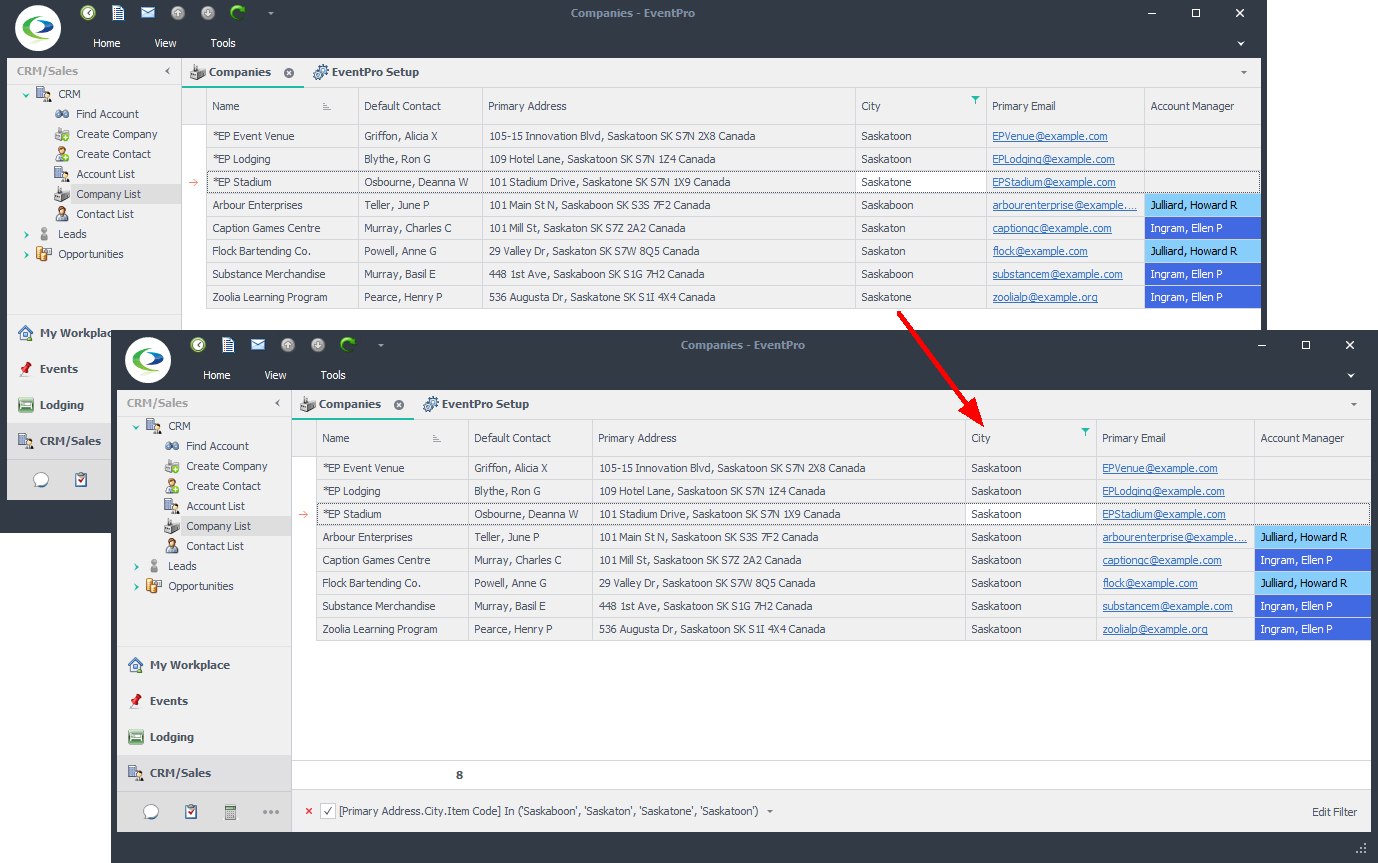Switch to EventPro Setup tab in front window
The width and height of the screenshot is (1378, 863).
coord(476,404)
